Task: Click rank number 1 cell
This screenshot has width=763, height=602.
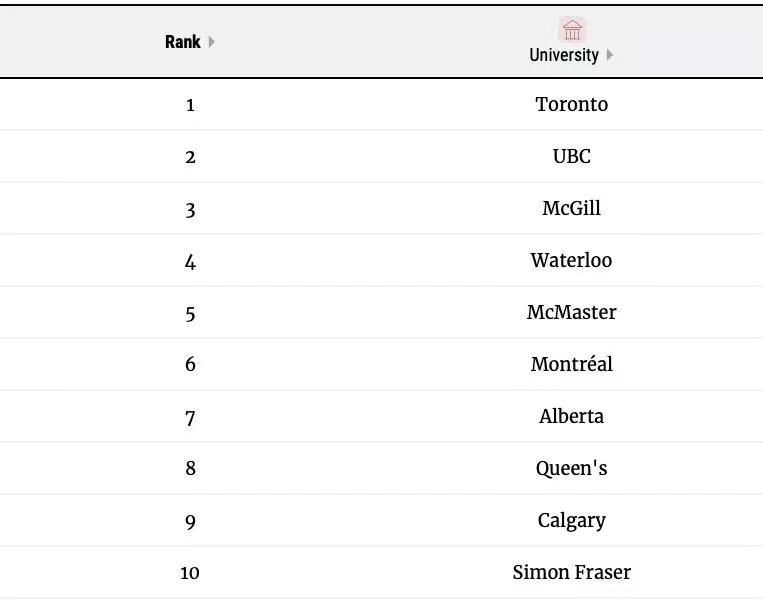Action: pyautogui.click(x=190, y=105)
